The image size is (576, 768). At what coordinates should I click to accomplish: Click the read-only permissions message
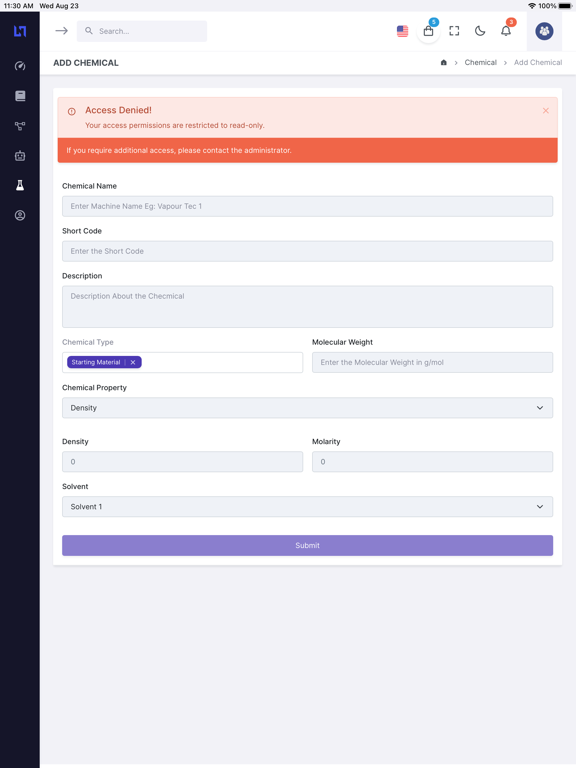point(175,125)
